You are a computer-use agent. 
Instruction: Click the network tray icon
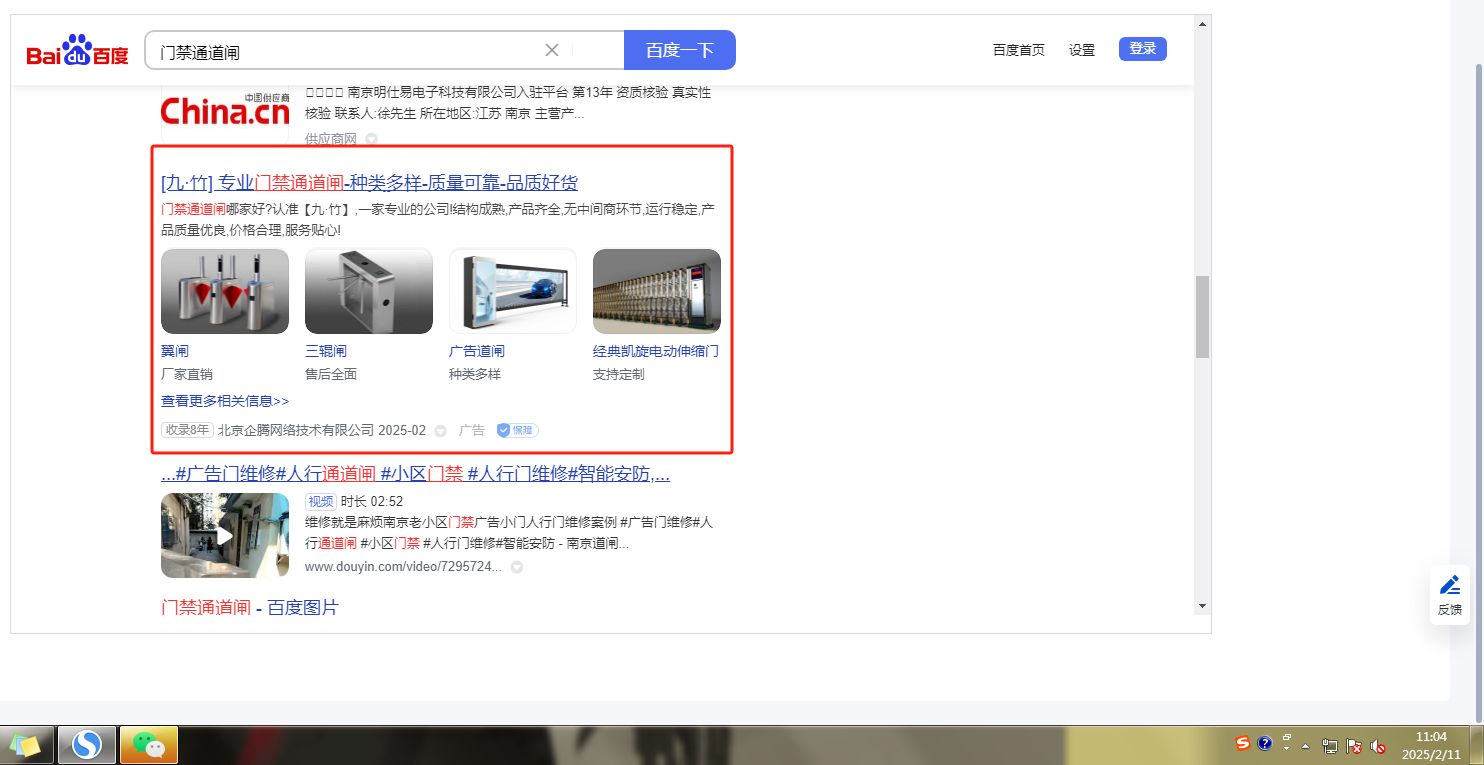(1330, 746)
